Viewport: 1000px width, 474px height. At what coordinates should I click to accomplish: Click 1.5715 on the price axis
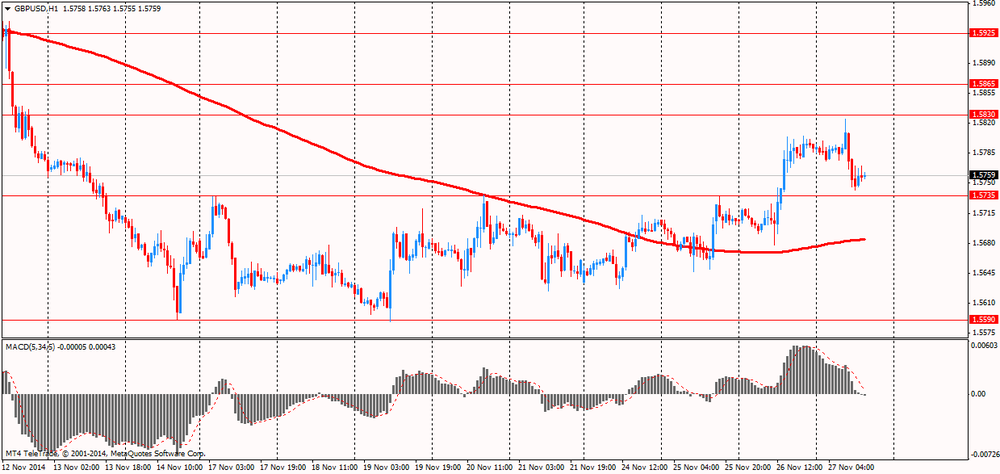983,212
